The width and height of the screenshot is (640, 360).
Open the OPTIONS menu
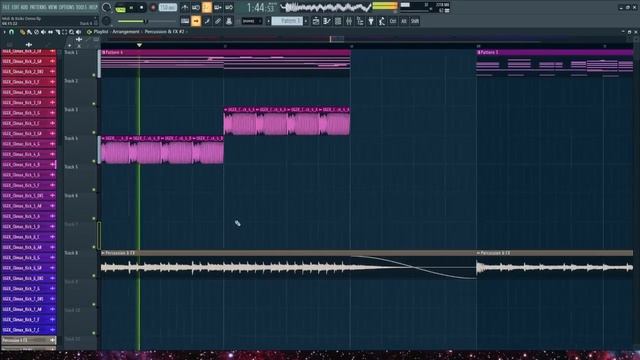coord(67,7)
